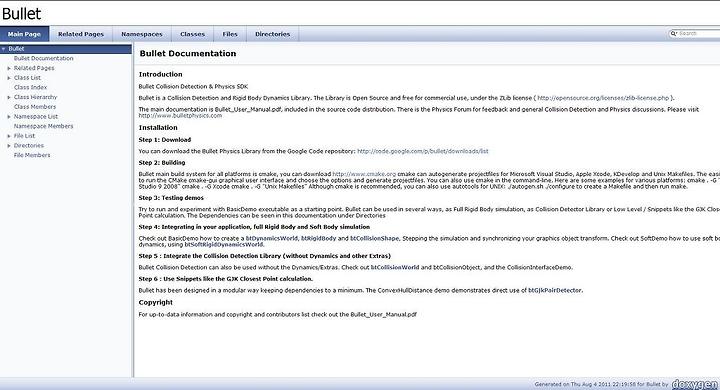Click the Bullet Documentation page heading
The height and width of the screenshot is (390, 720).
pos(188,53)
